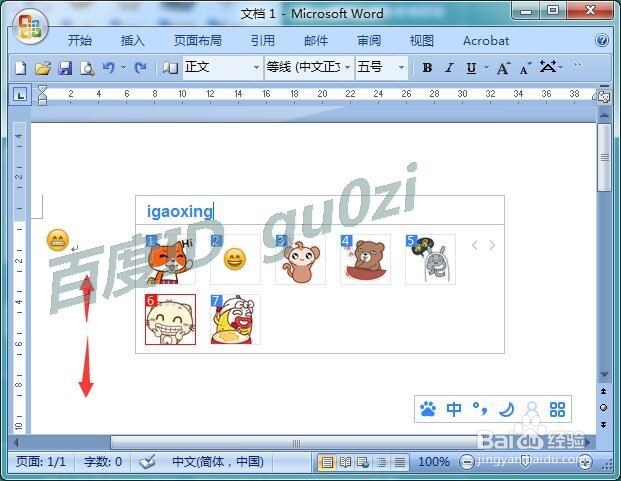
Task: Select candidate 4 brown bear sticker
Action: (365, 259)
